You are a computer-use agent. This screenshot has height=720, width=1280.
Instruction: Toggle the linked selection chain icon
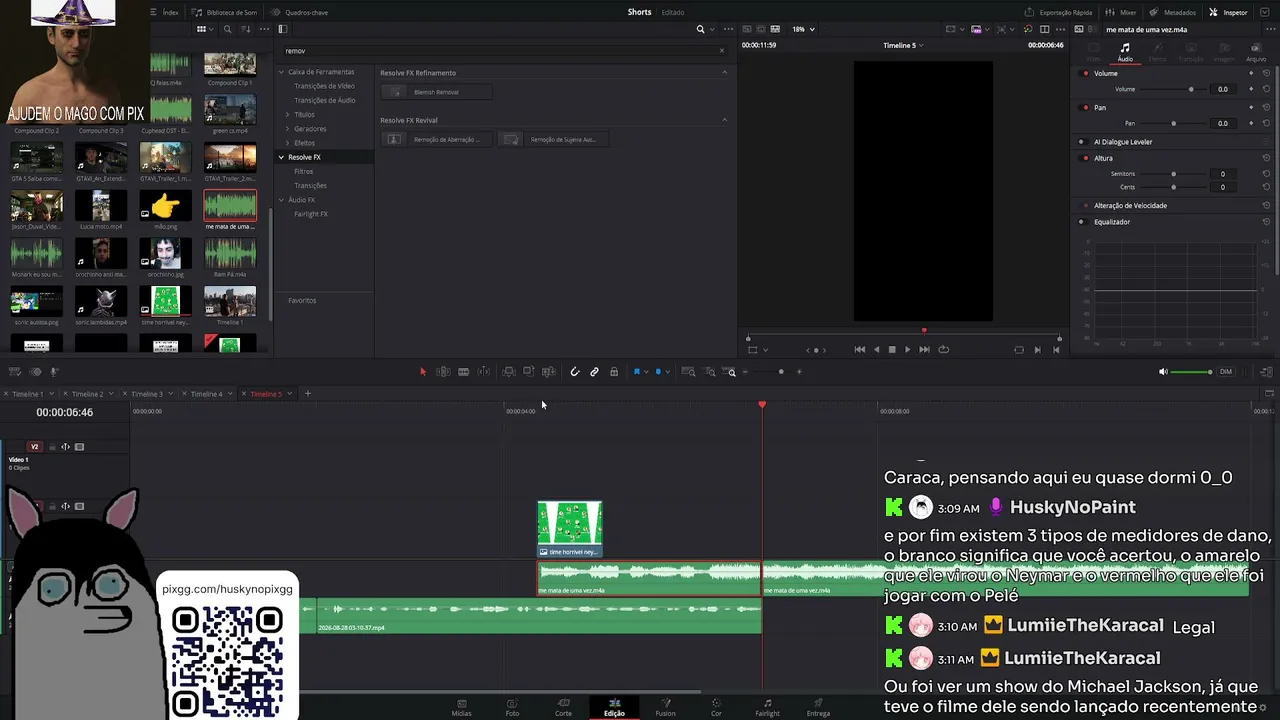coord(594,372)
